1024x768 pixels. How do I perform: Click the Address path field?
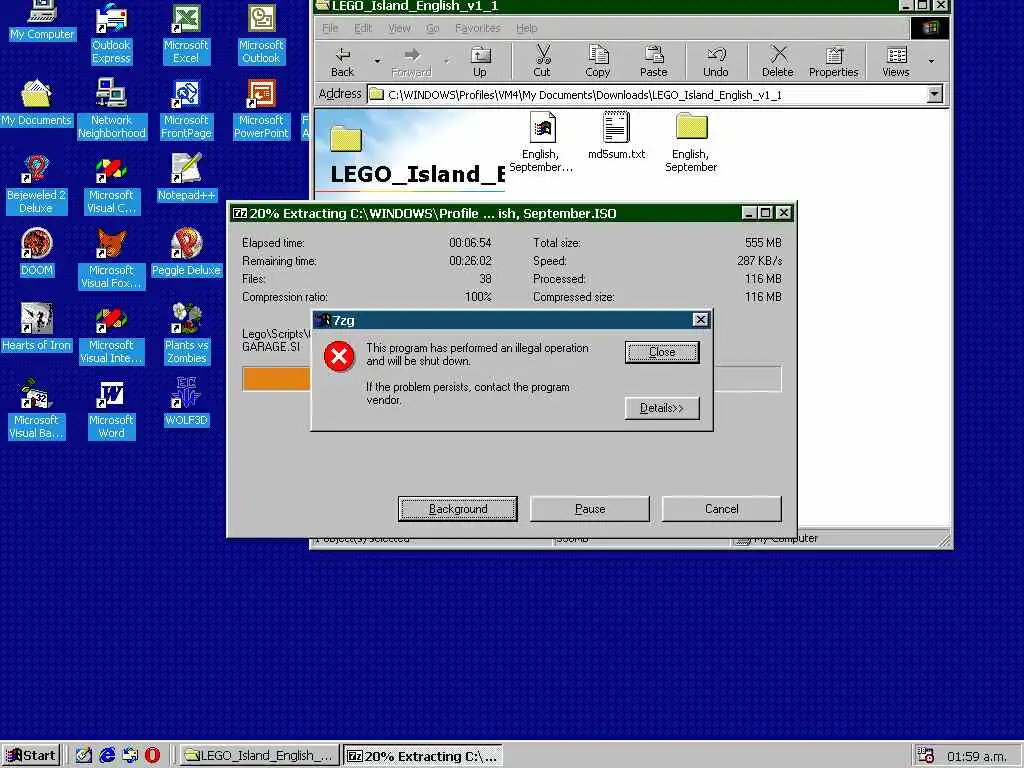click(x=647, y=95)
